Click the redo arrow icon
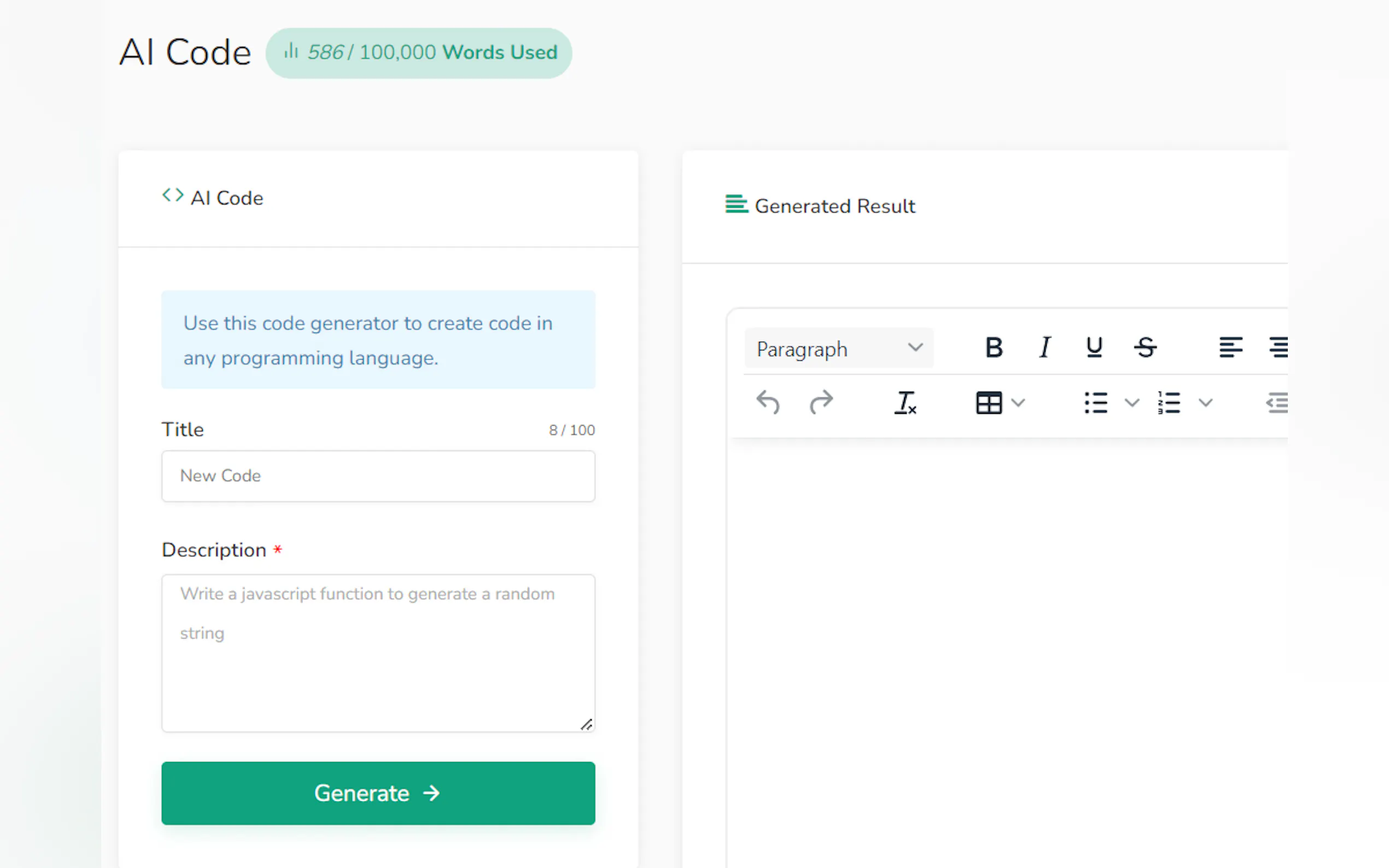The height and width of the screenshot is (868, 1389). 821,402
